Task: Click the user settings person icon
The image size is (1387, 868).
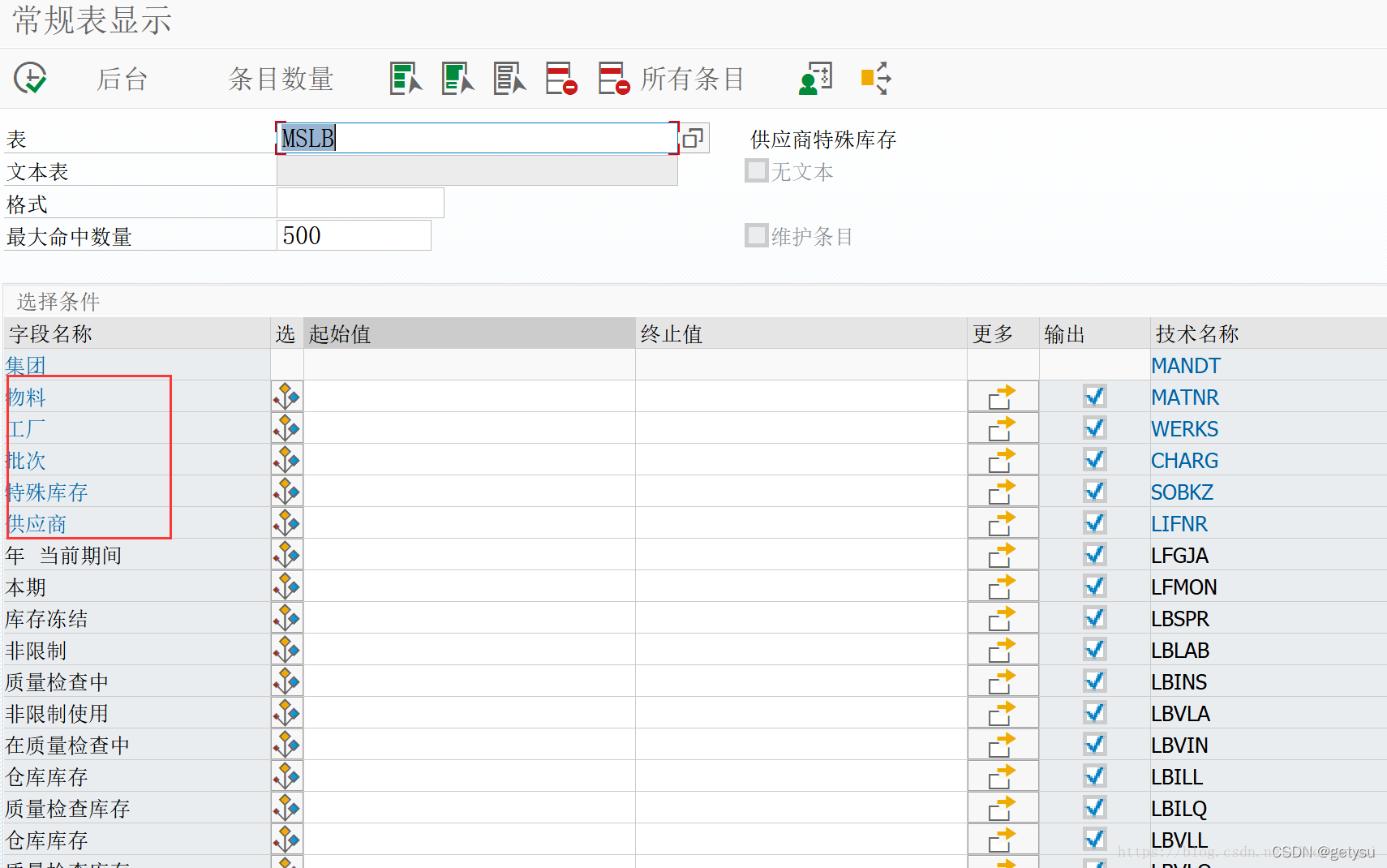Action: (x=816, y=79)
